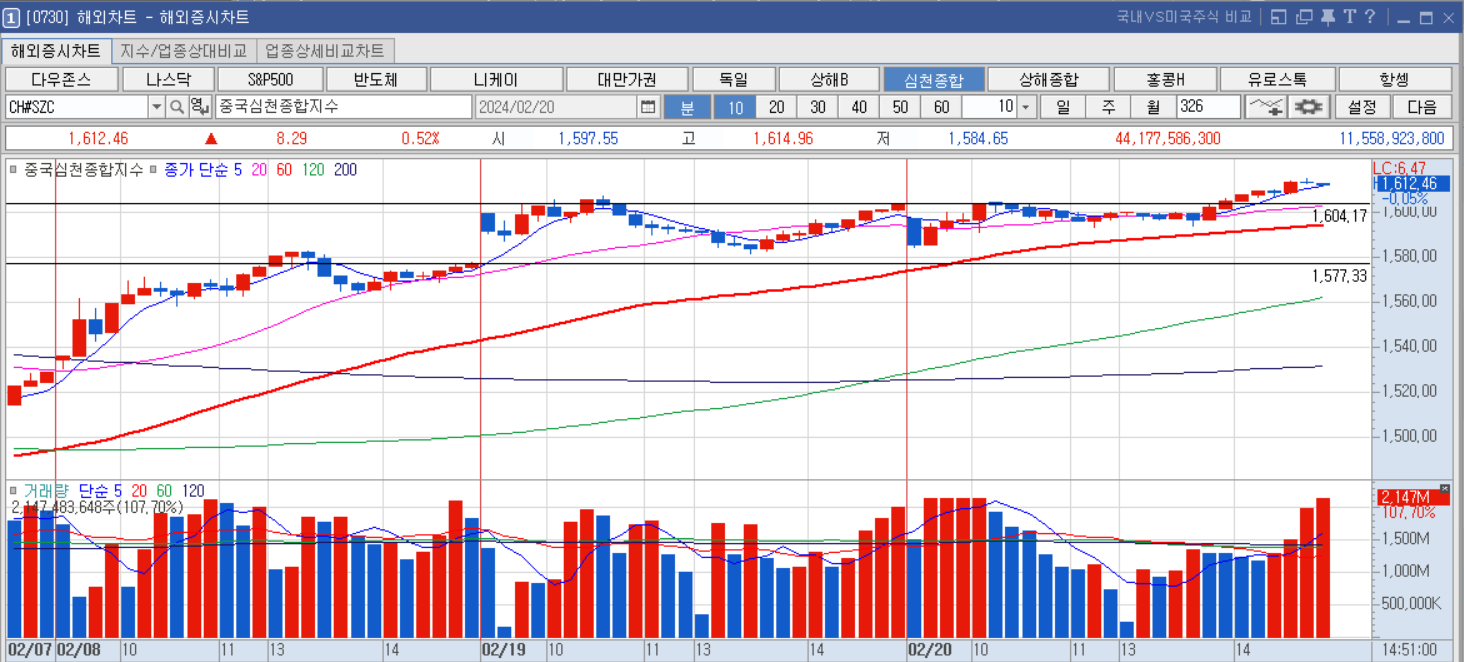This screenshot has width=1464, height=662.
Task: Switch to 지수/업종상대비교 tab
Action: (x=183, y=50)
